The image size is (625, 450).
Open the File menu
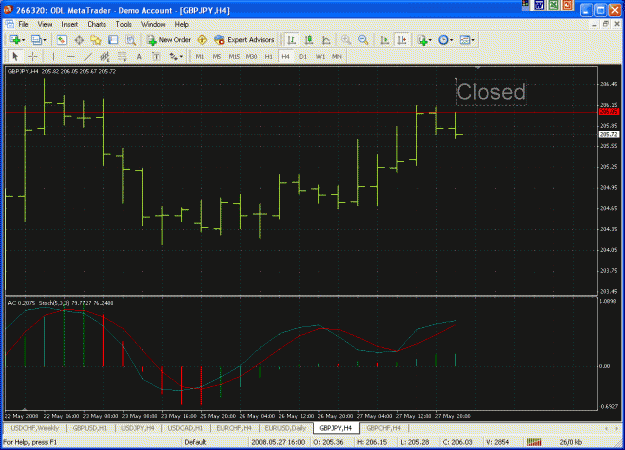click(23, 25)
